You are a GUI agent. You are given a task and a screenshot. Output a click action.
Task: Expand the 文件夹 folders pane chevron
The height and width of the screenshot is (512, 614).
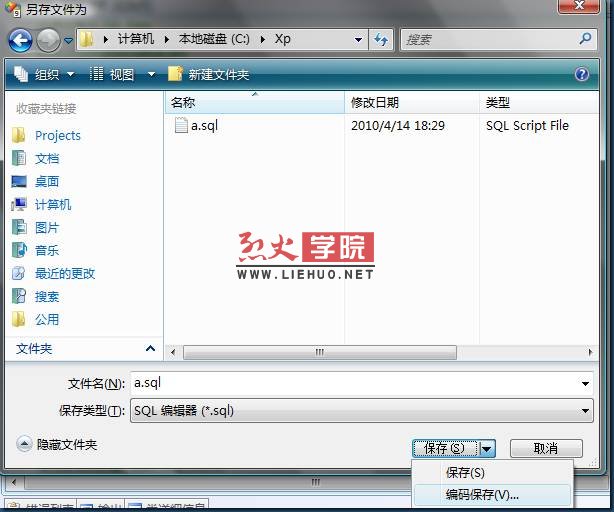[150, 348]
